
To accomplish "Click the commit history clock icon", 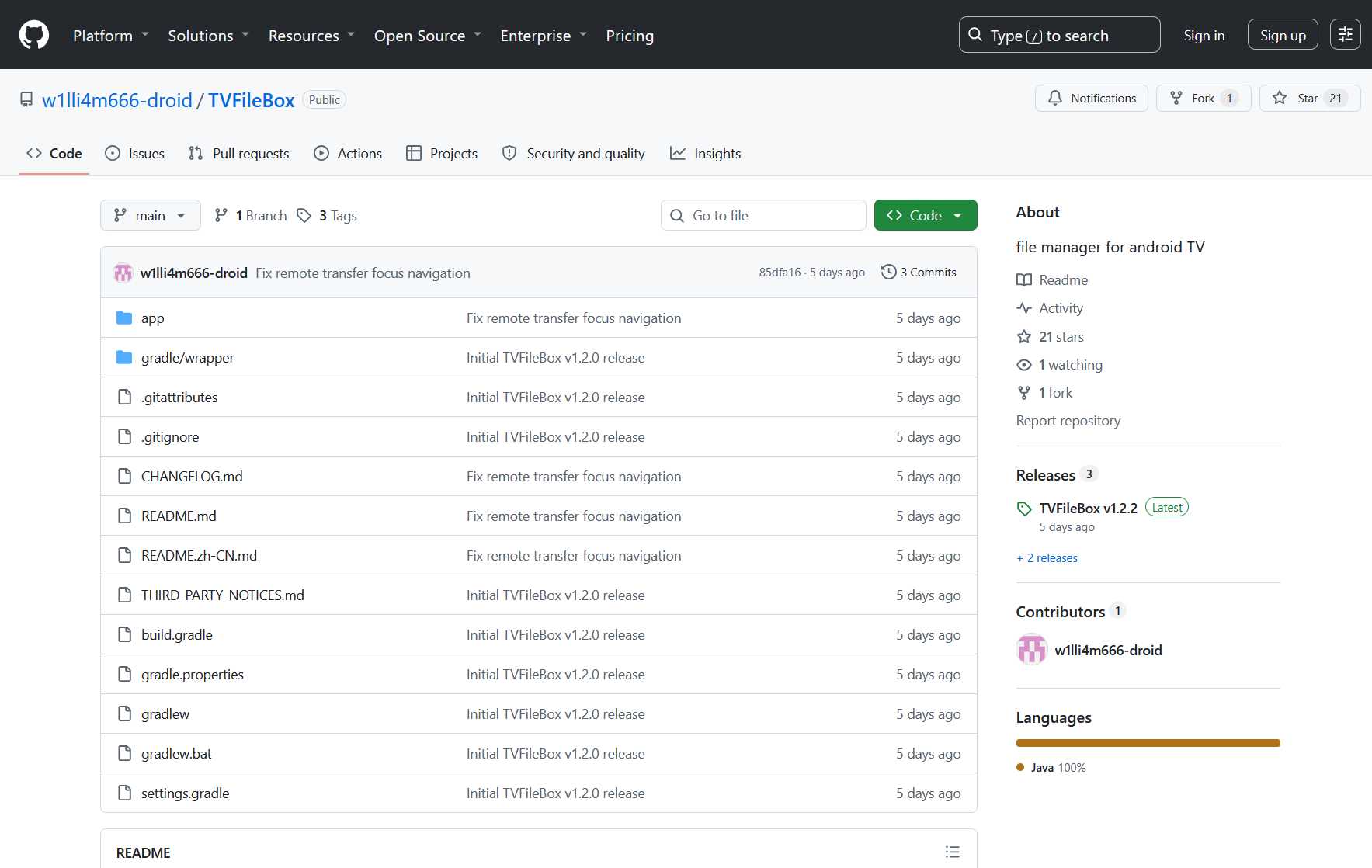I will point(888,272).
